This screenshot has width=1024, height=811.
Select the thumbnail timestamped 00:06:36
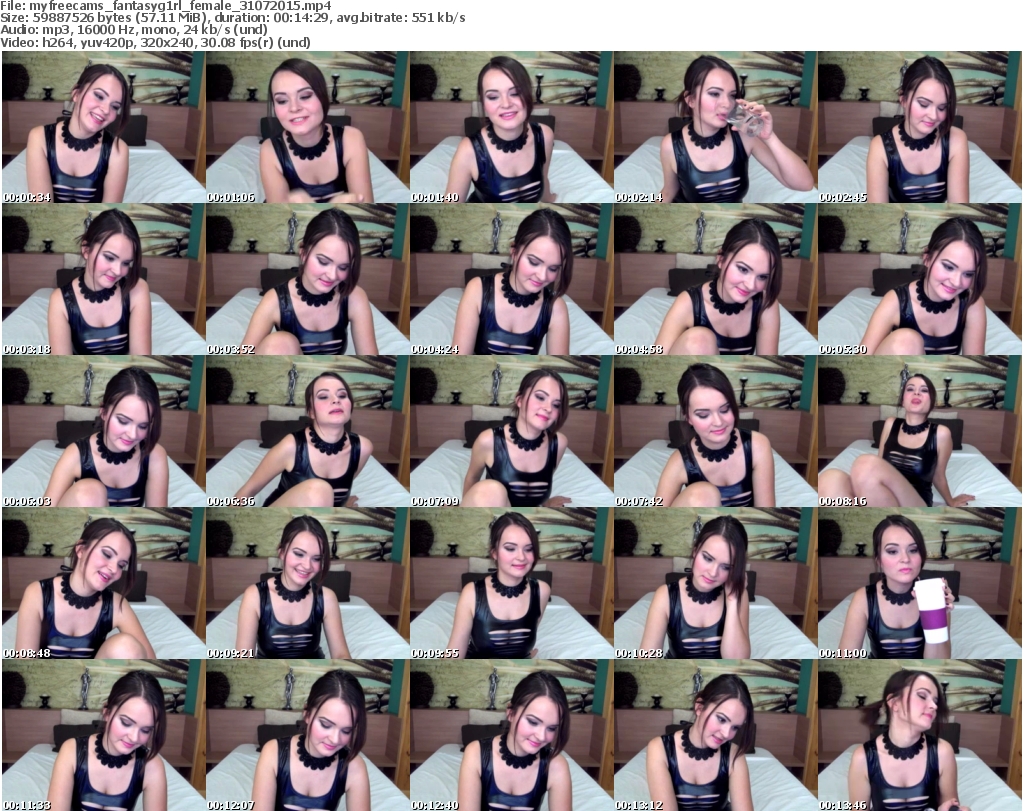click(x=308, y=432)
